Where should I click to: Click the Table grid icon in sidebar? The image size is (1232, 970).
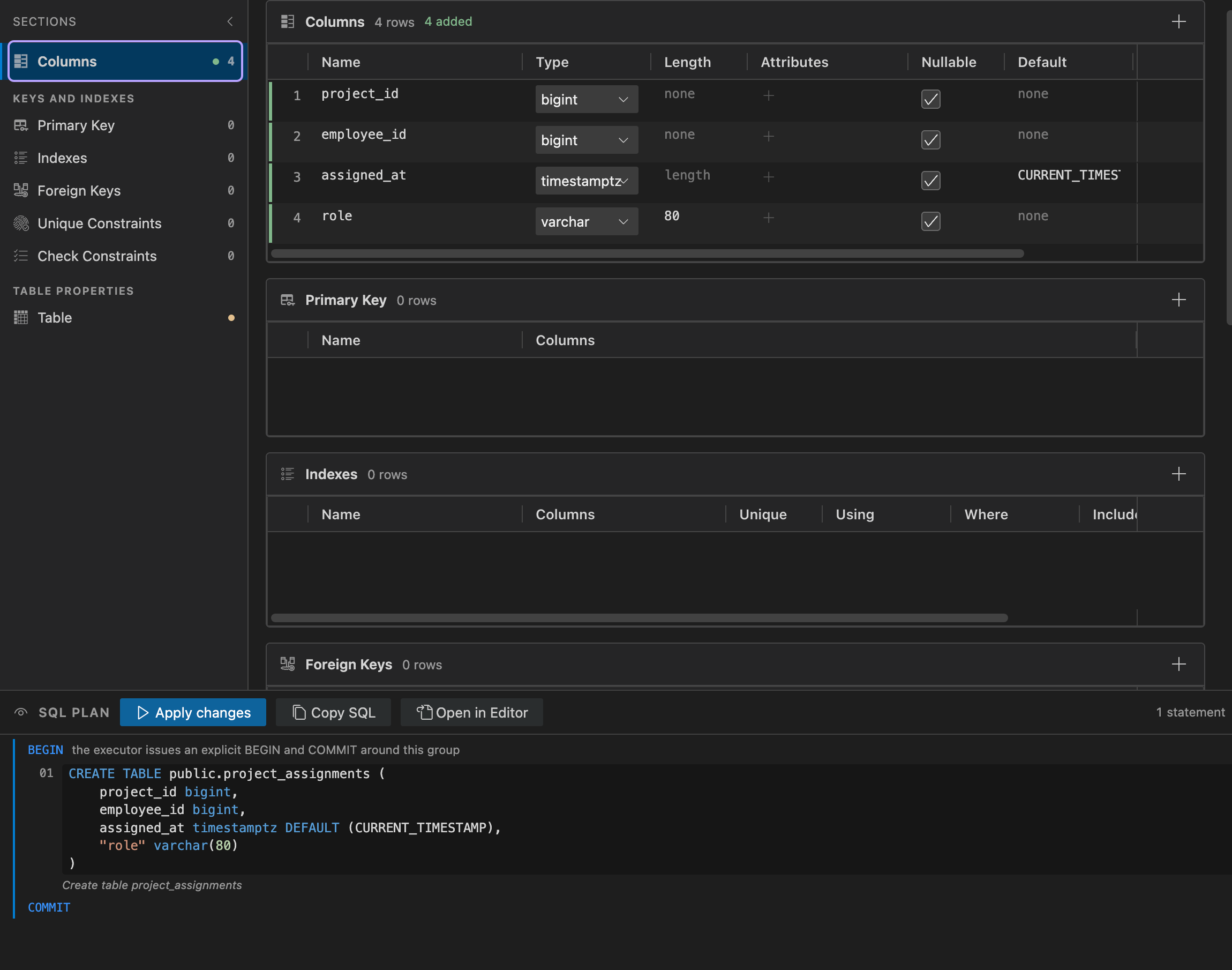(x=21, y=317)
